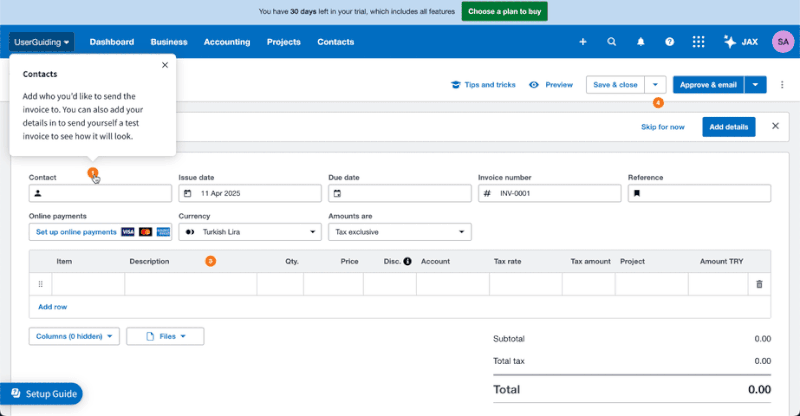Click Approve & email button
800x416 pixels.
pos(708,85)
